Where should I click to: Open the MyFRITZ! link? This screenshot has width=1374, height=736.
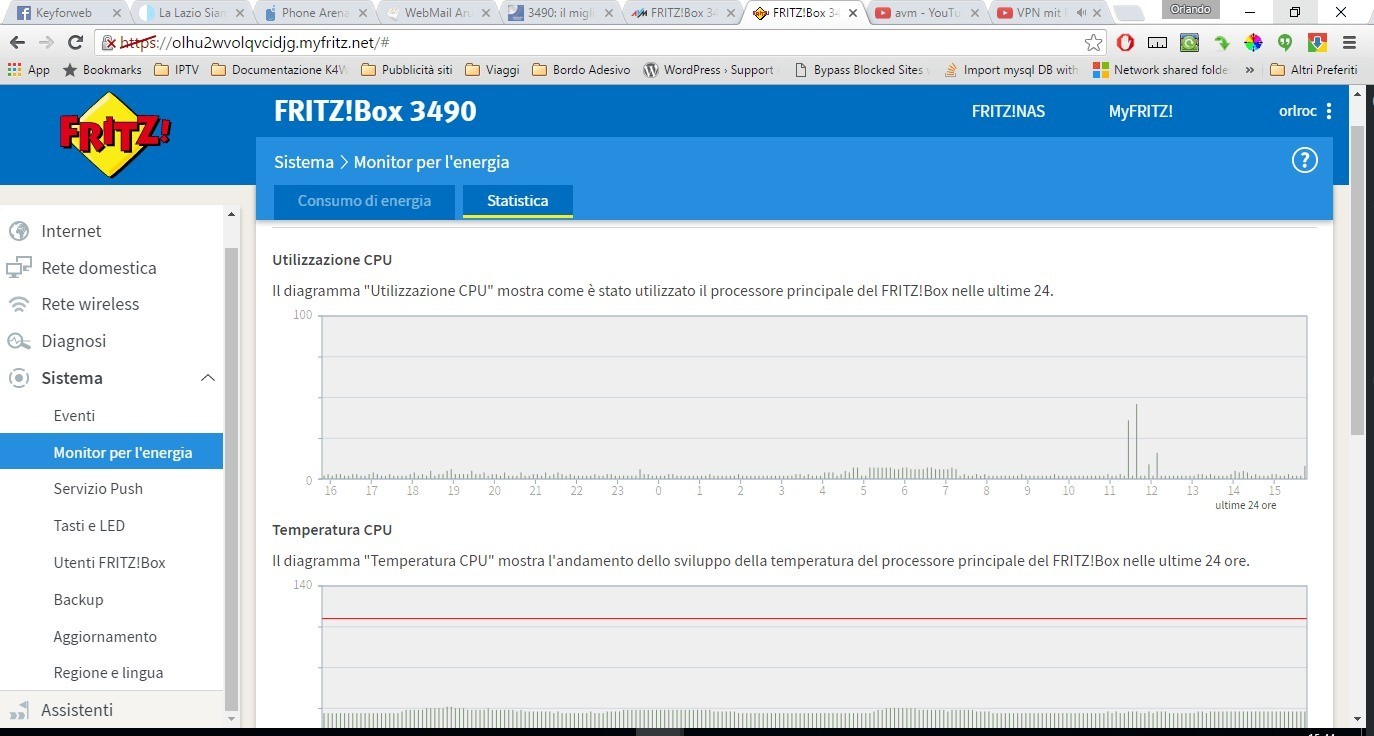(x=1140, y=111)
